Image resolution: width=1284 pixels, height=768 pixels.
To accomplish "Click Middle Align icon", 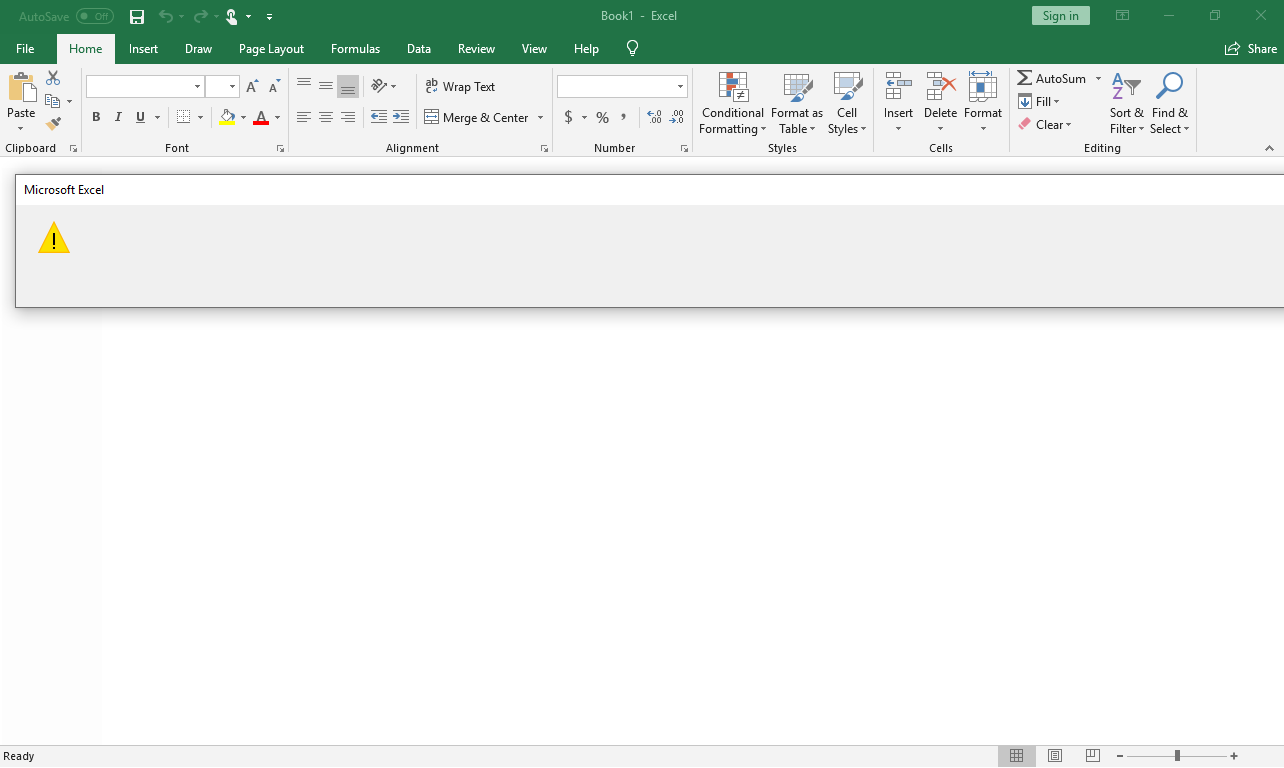I will click(x=326, y=86).
